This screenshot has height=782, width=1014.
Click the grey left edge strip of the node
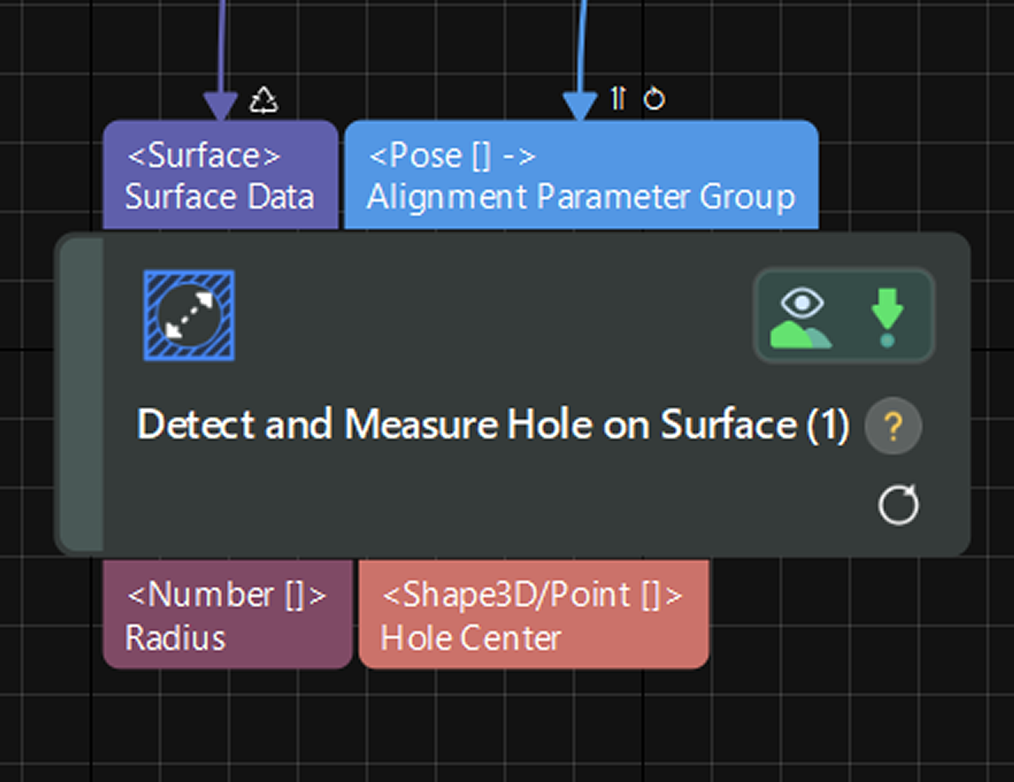point(82,394)
